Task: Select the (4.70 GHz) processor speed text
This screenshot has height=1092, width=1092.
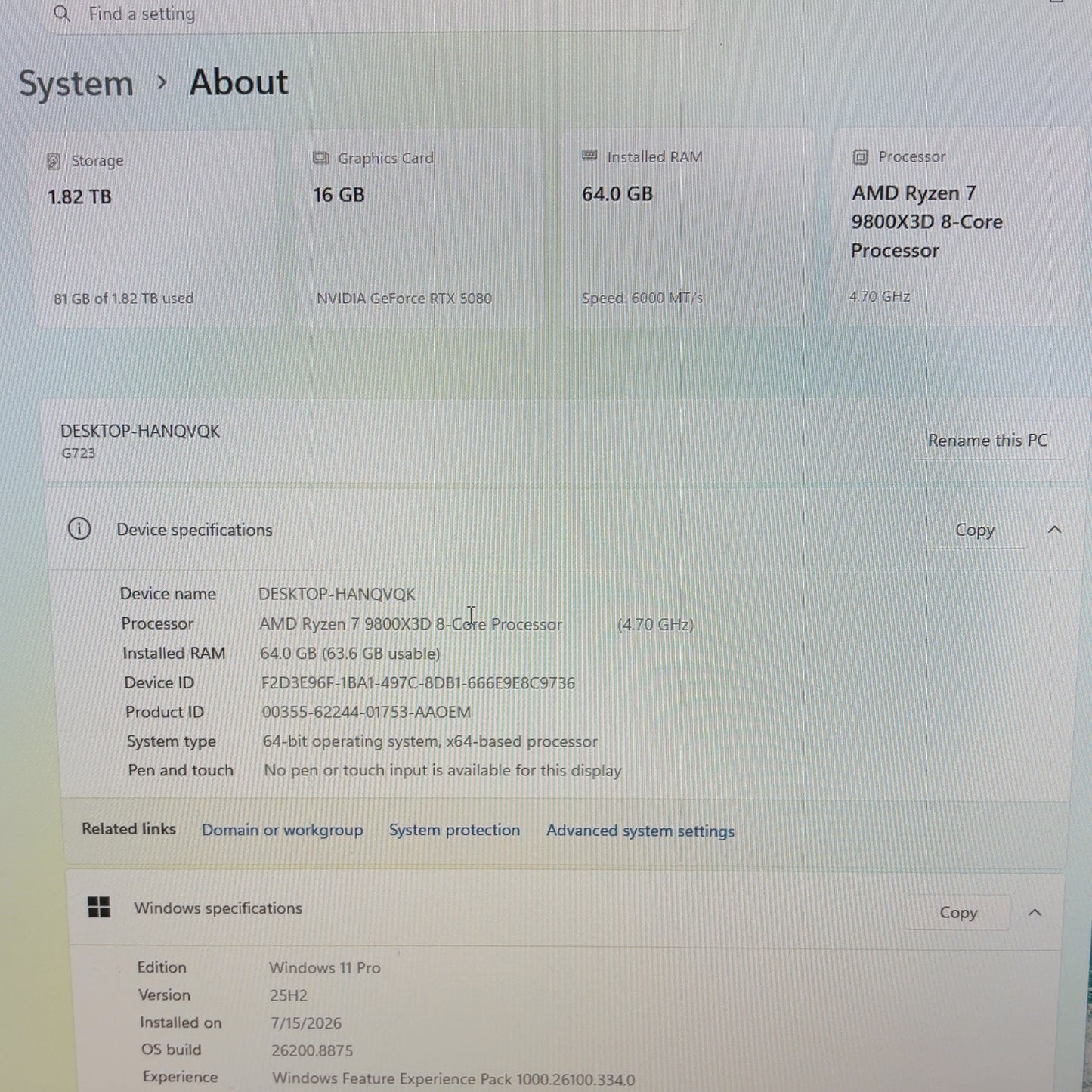Action: (655, 624)
